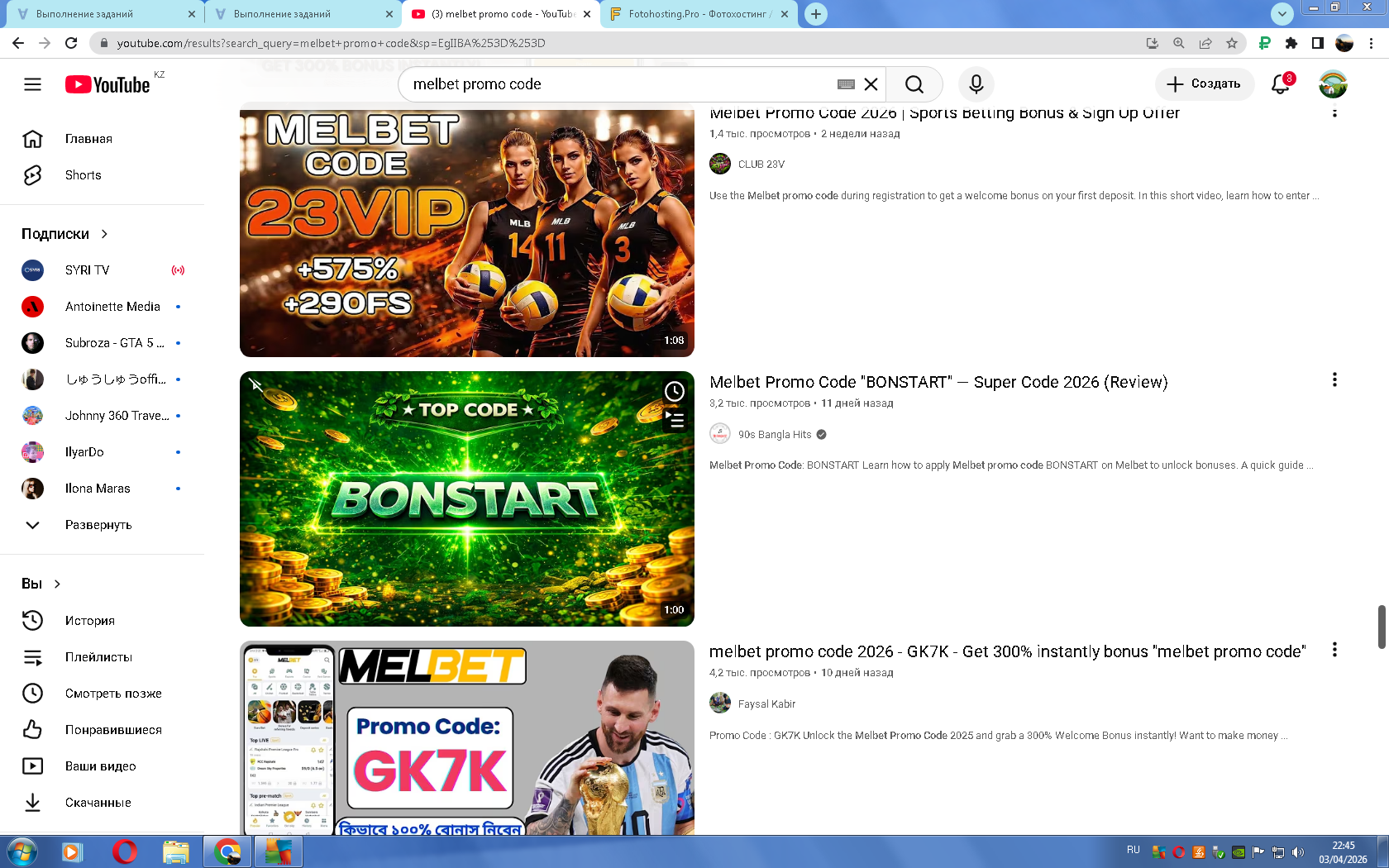Open a new browser tab

click(816, 14)
